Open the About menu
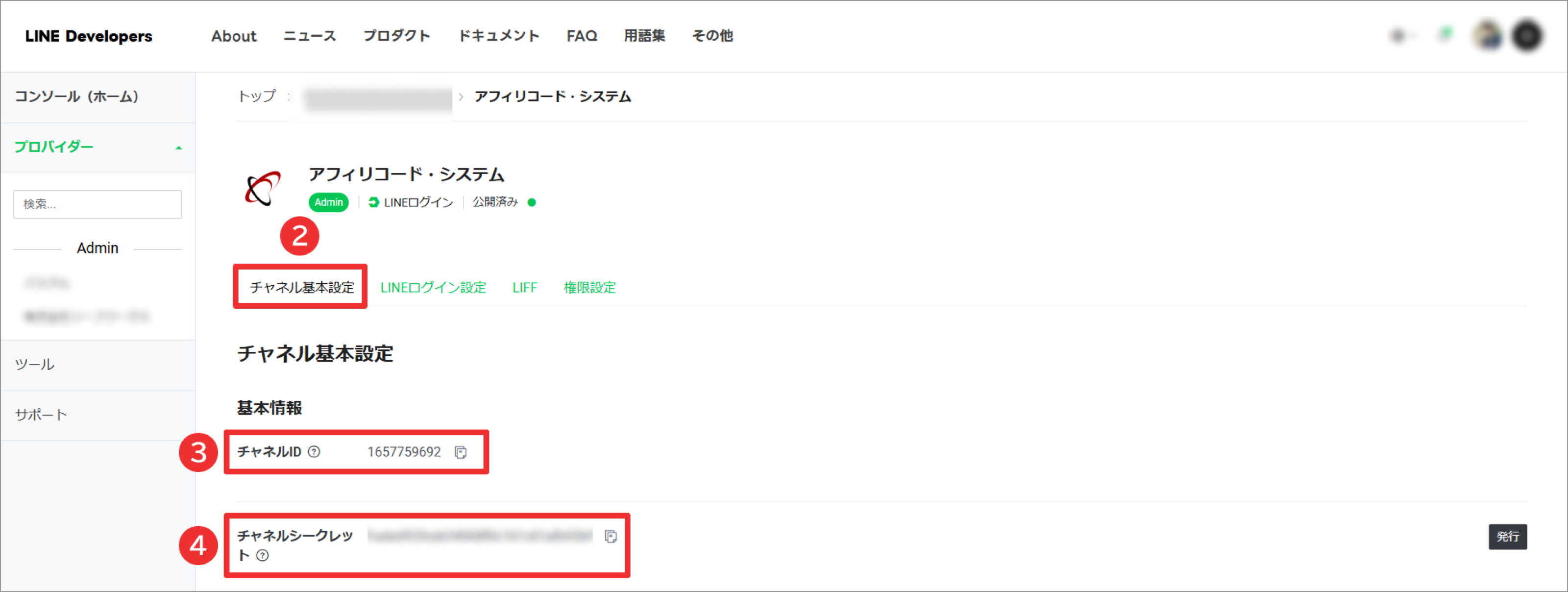The width and height of the screenshot is (1568, 592). click(234, 36)
